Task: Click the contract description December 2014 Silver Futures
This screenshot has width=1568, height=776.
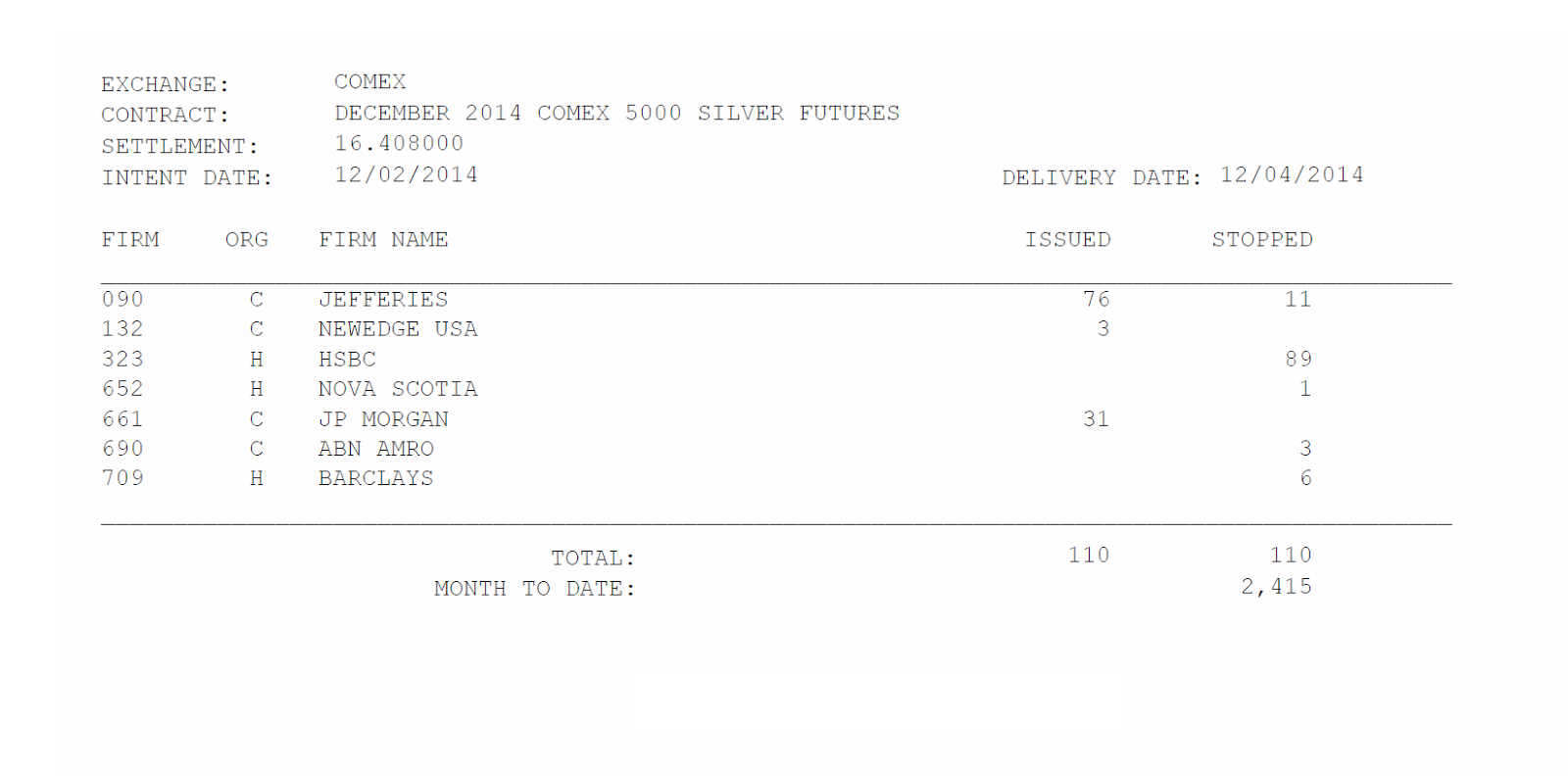Action: point(616,113)
